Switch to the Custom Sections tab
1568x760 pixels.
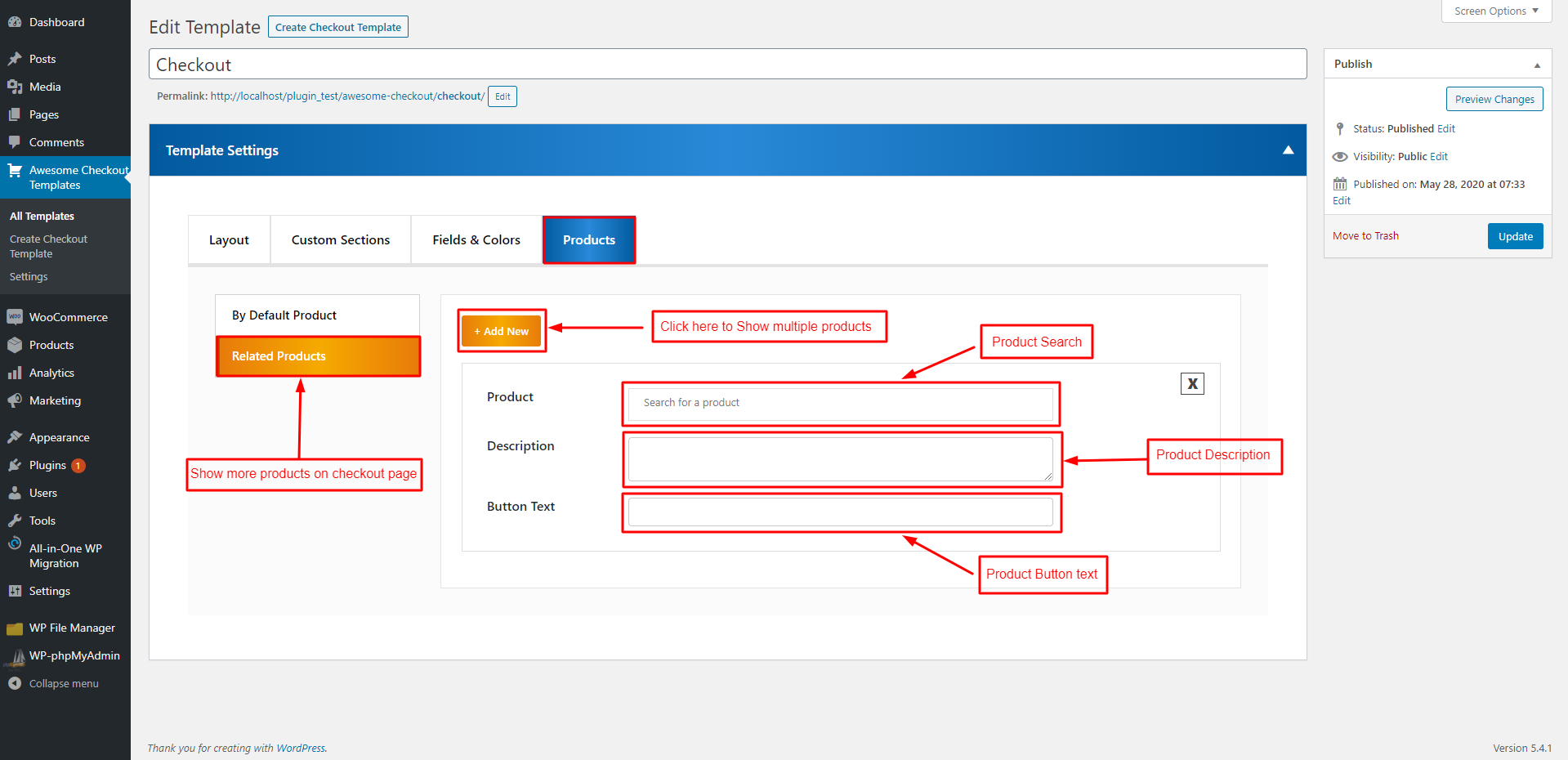point(341,239)
